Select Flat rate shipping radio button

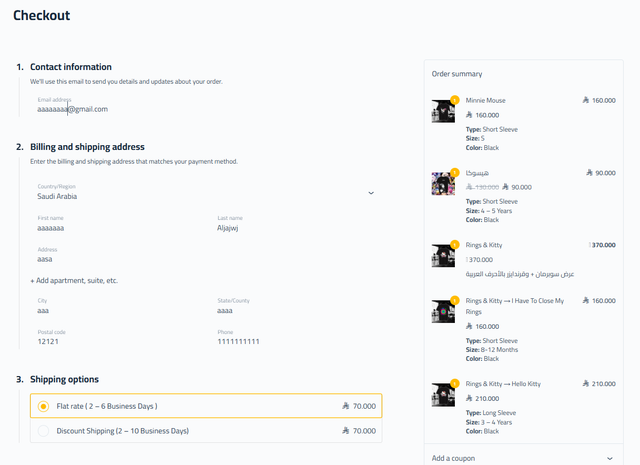43,406
